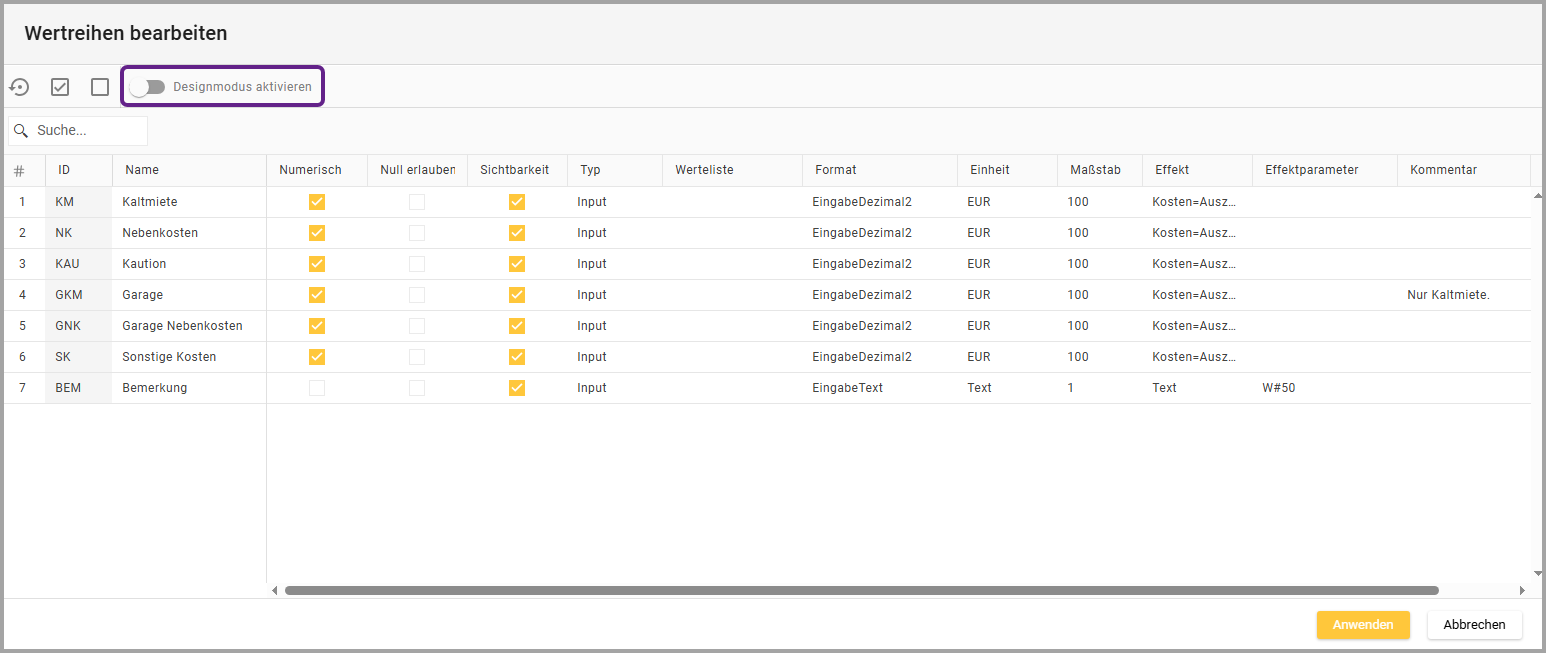The image size is (1546, 653).
Task: Click the horizontal scrollbar left arrow
Action: [x=276, y=590]
